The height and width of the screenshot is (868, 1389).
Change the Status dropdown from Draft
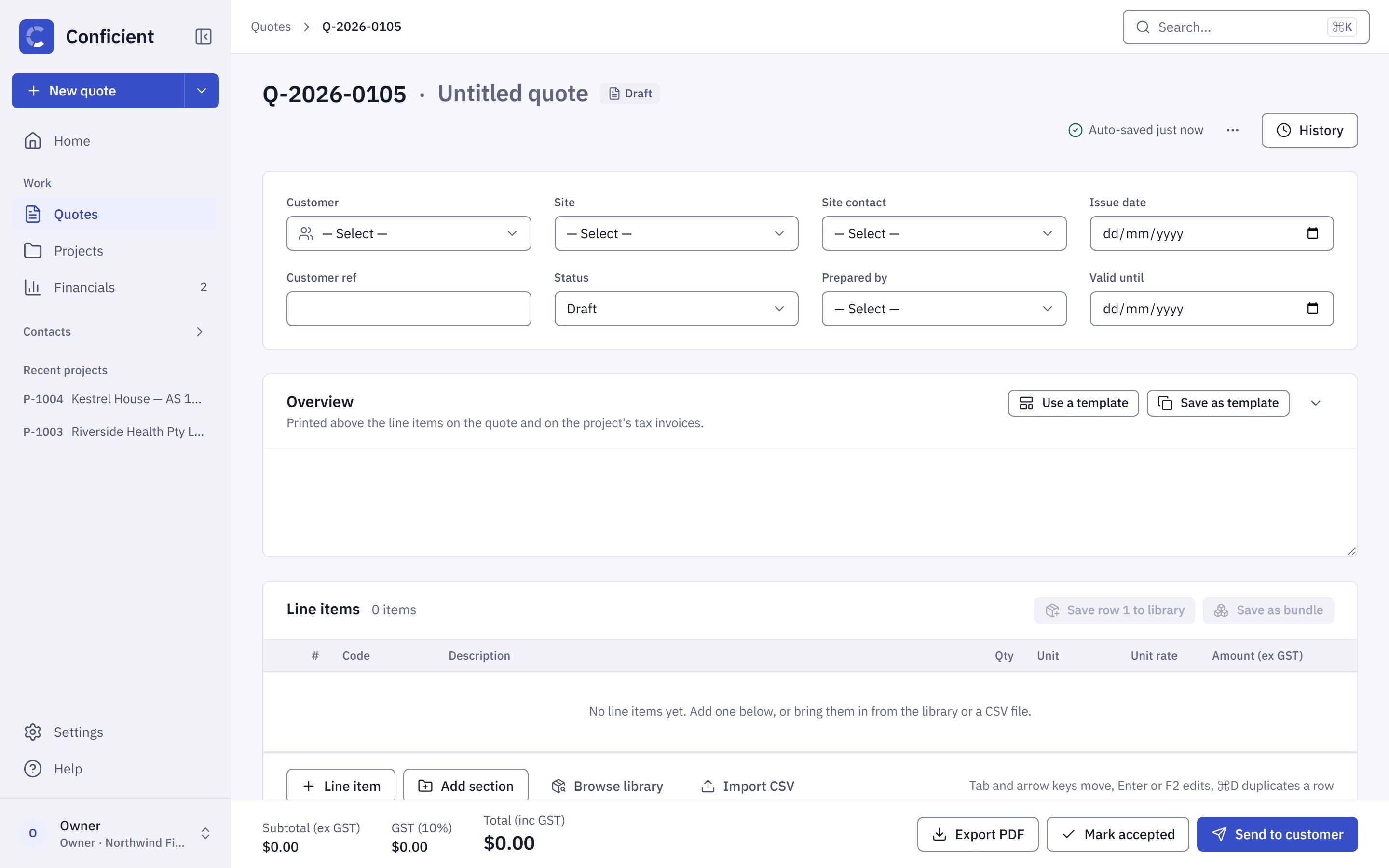[676, 309]
